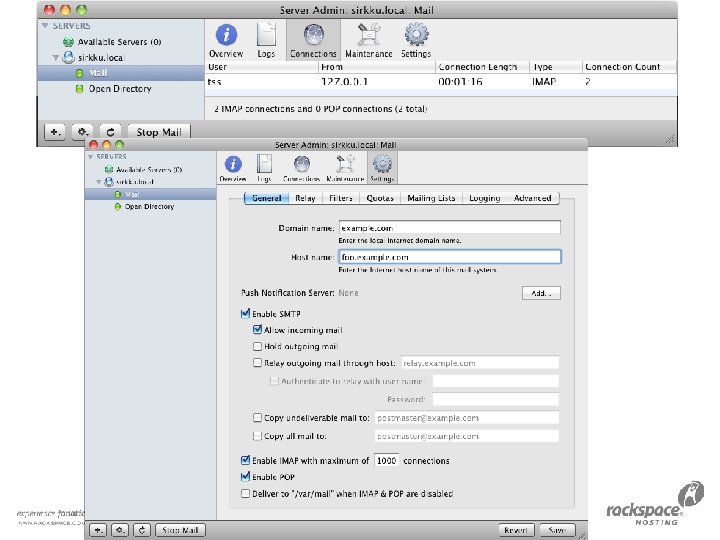Switch to the Filters settings tab
The width and height of the screenshot is (720, 540).
(341, 198)
